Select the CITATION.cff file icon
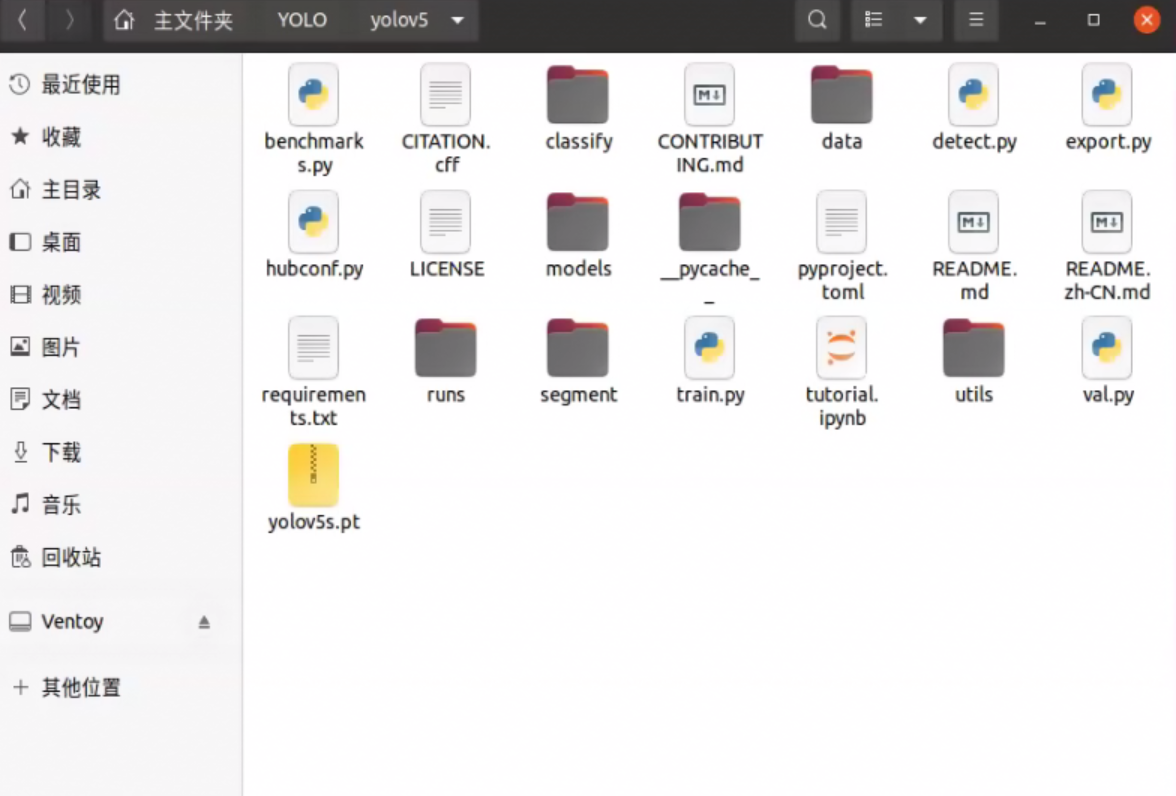 pos(446,95)
